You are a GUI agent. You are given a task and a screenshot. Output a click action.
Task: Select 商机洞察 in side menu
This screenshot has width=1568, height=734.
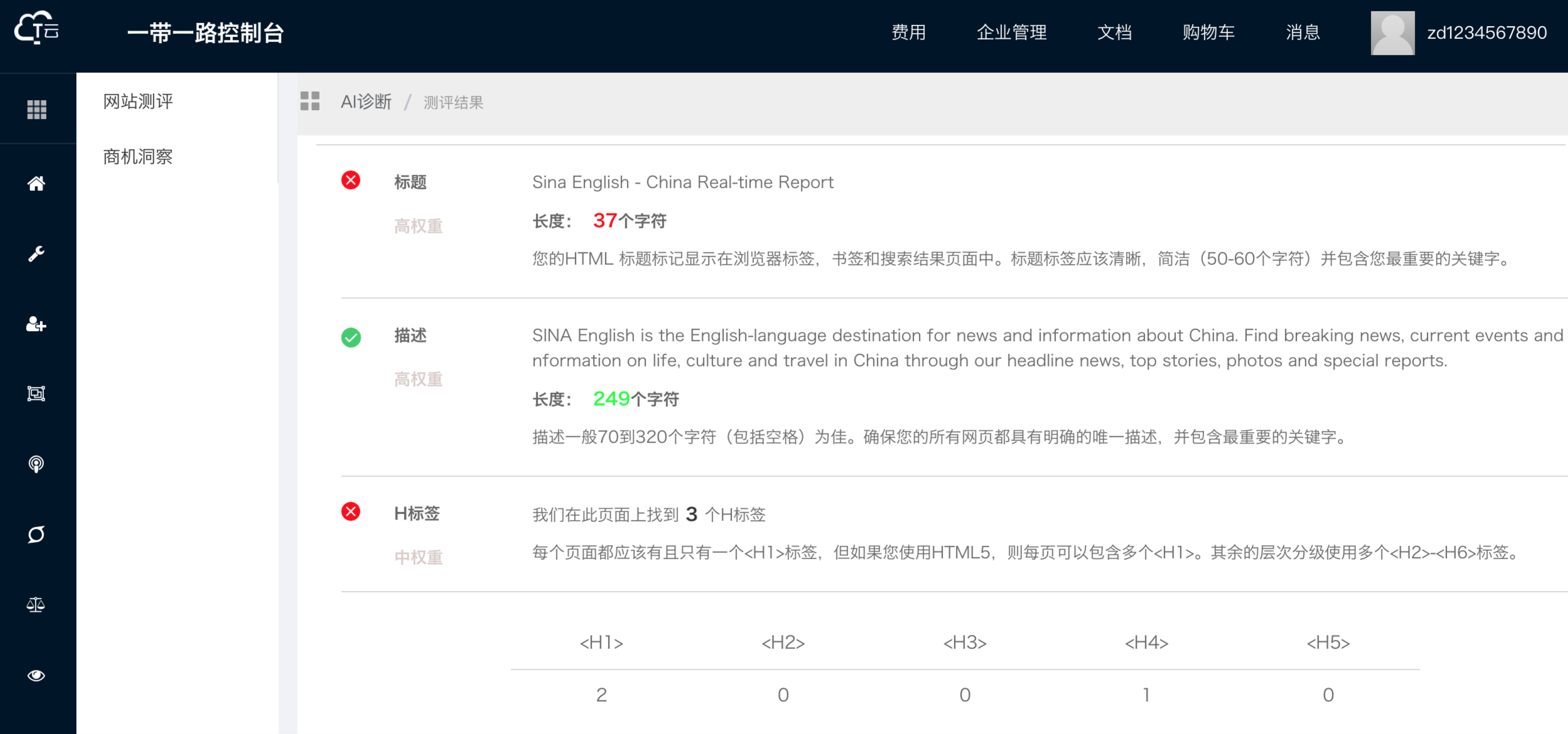[138, 157]
